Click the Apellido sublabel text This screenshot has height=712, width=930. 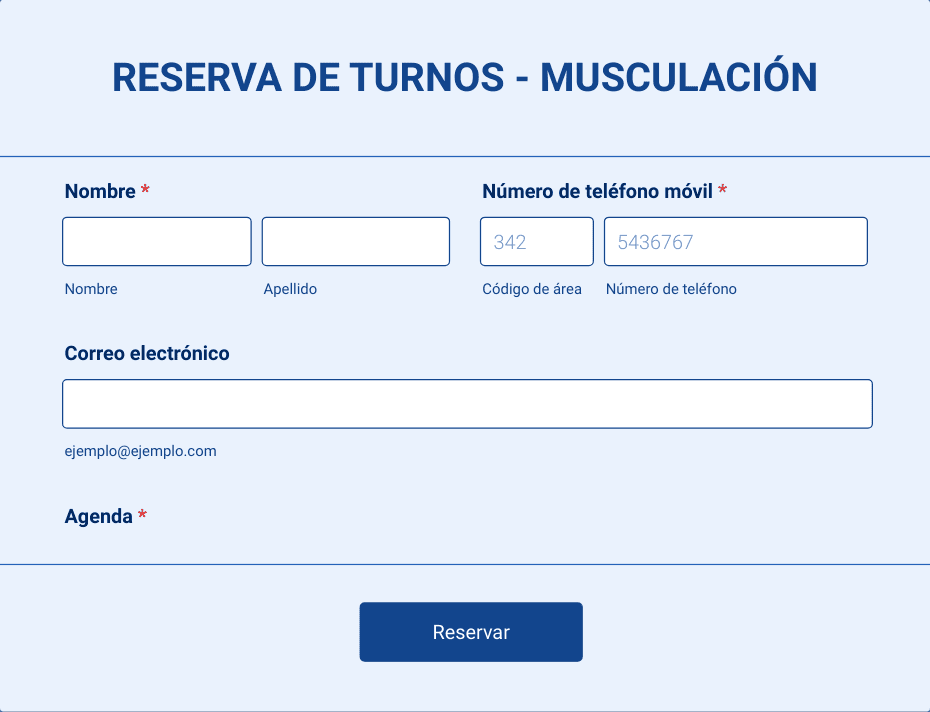click(290, 289)
